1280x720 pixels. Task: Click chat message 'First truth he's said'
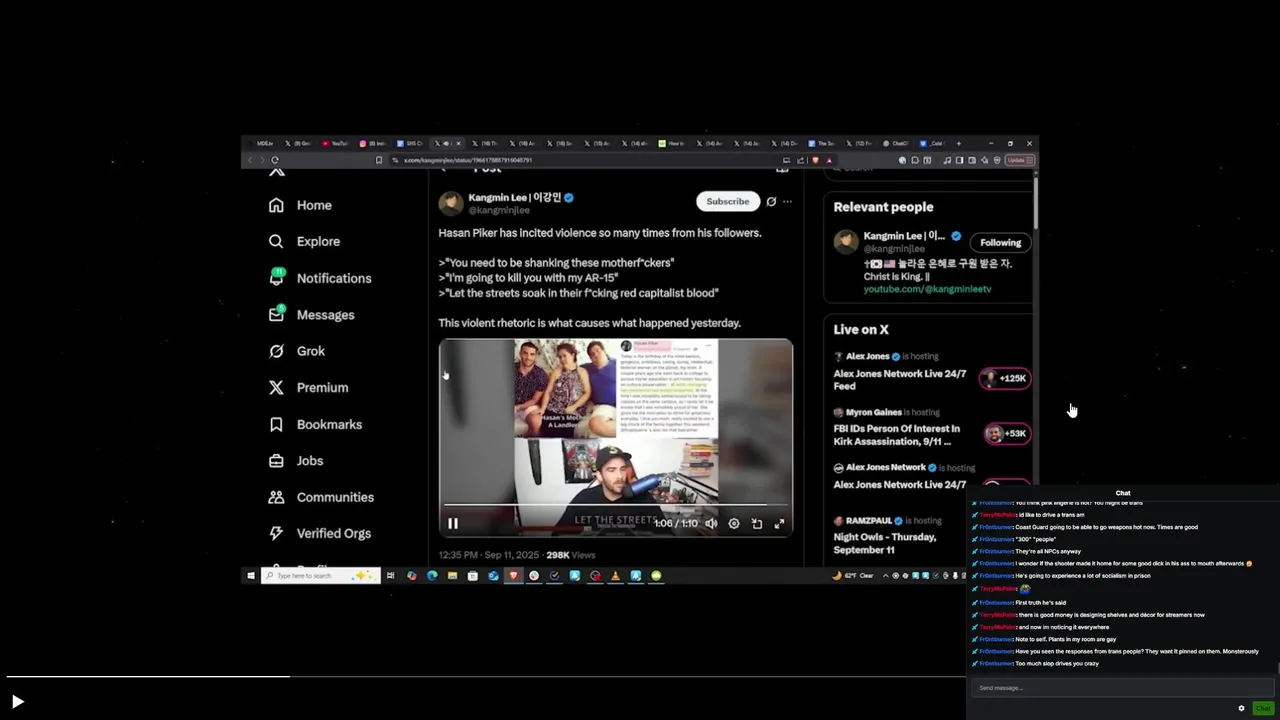coord(1040,603)
